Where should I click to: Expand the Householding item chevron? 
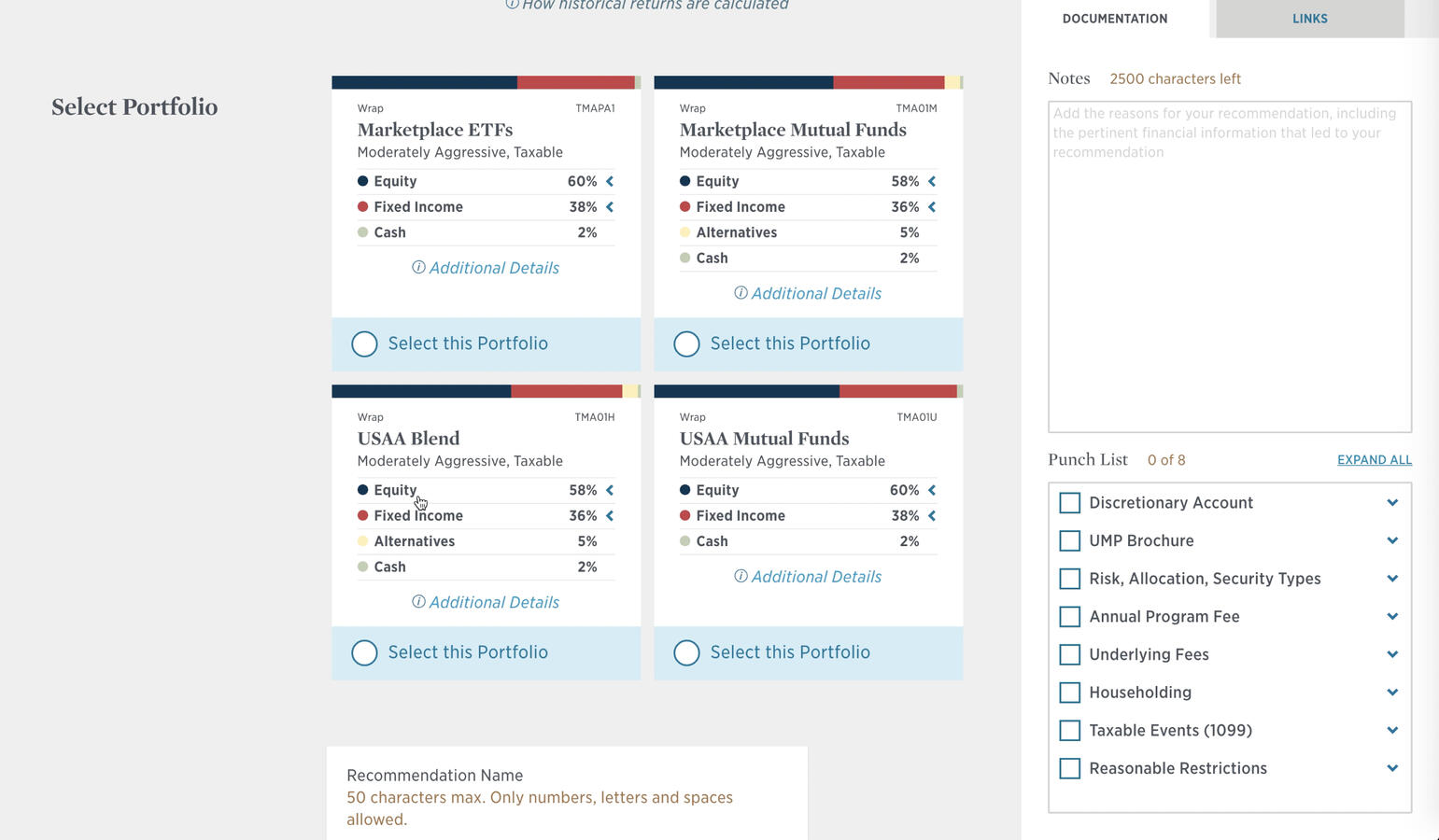(1392, 693)
